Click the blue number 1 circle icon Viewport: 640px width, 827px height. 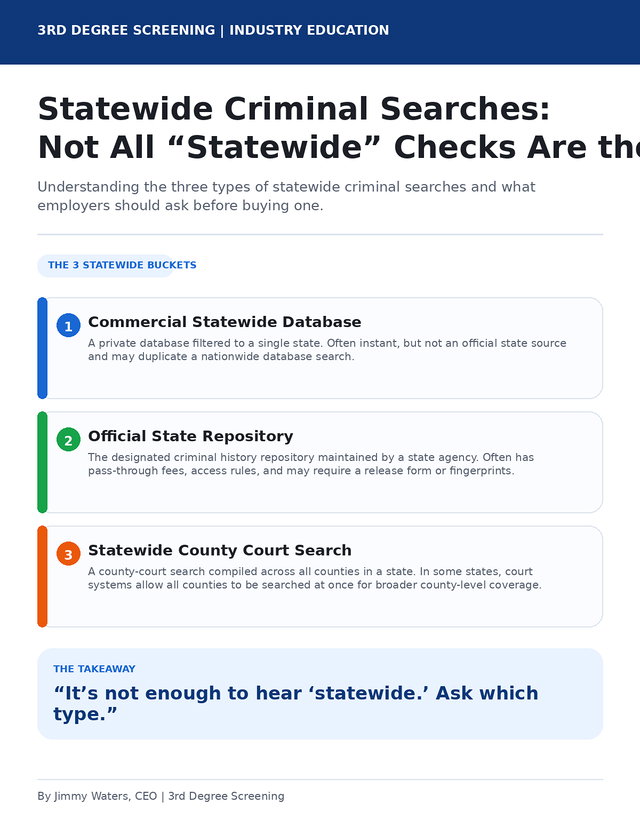click(69, 325)
